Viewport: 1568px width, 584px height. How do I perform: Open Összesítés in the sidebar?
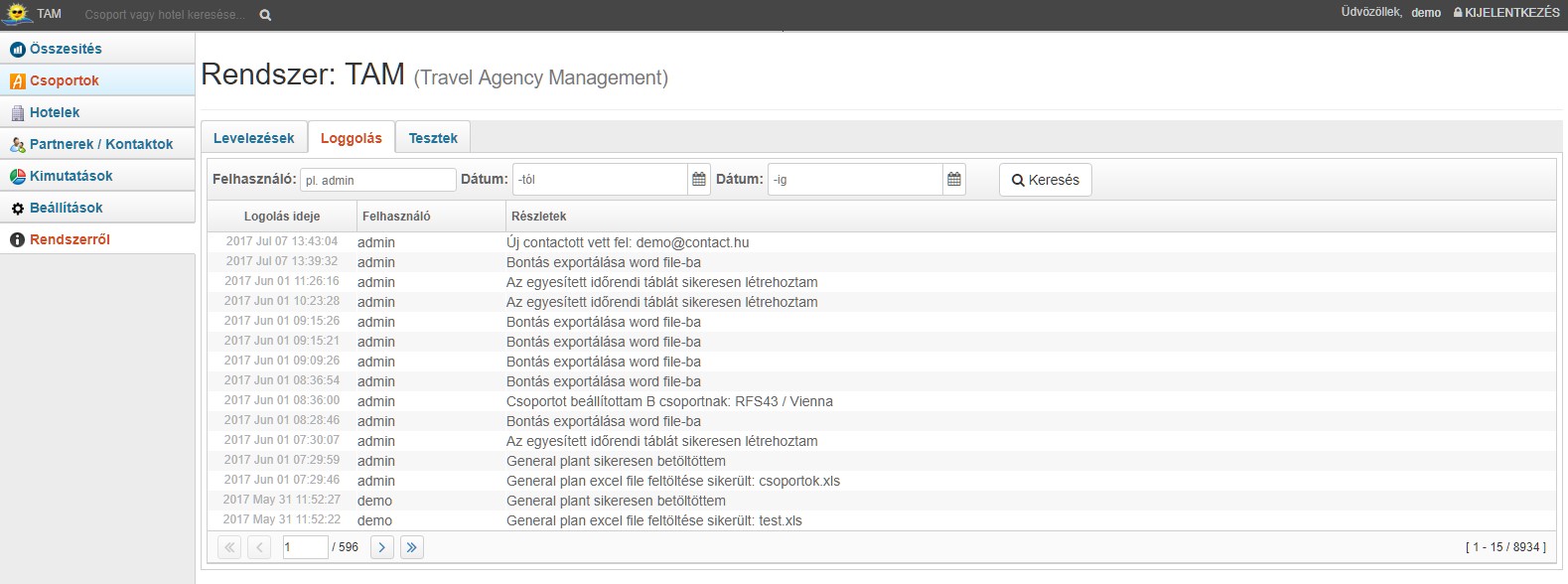coord(66,49)
